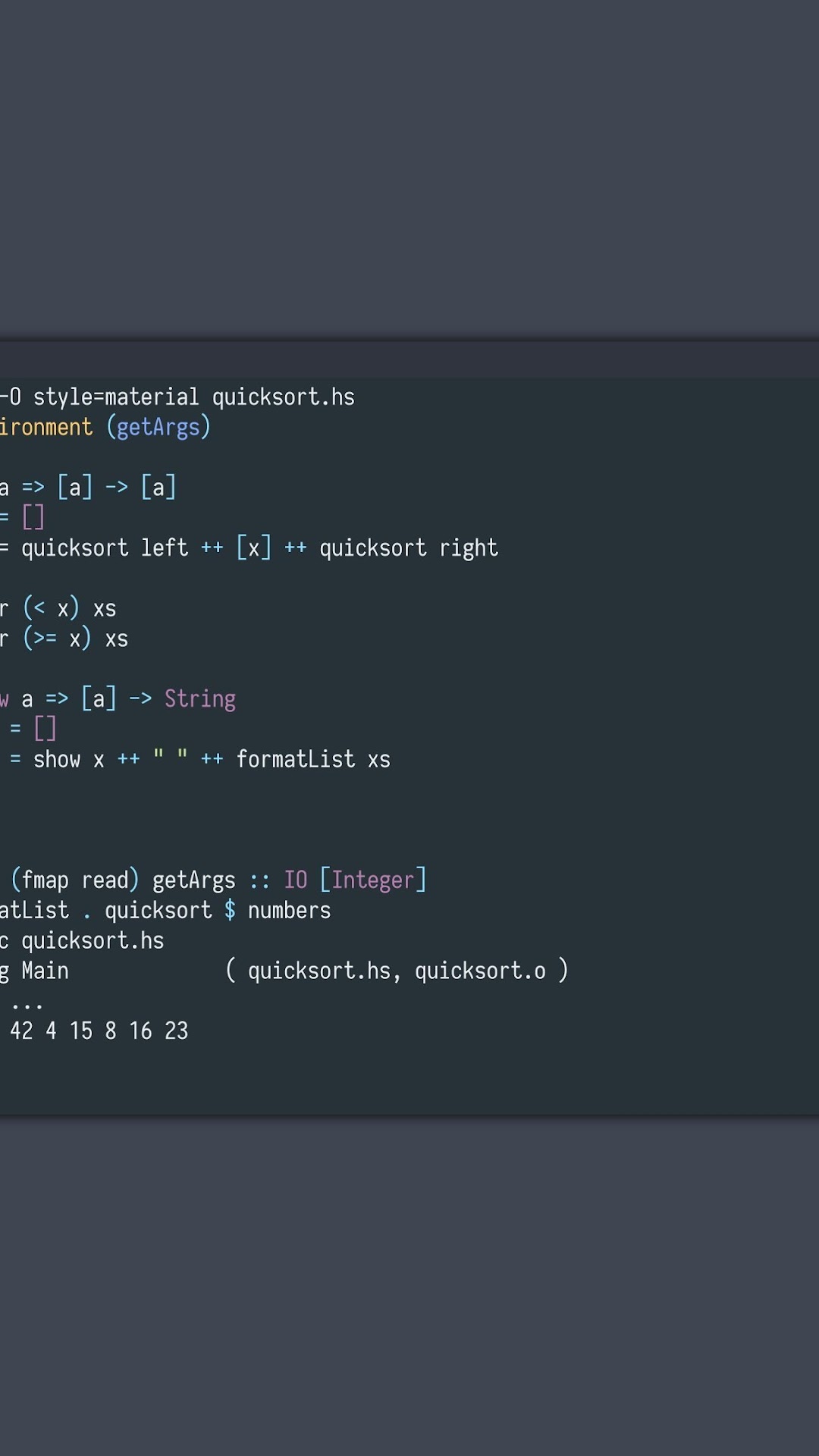Click 'Main' in the compile output
The image size is (819, 1456).
coord(45,971)
